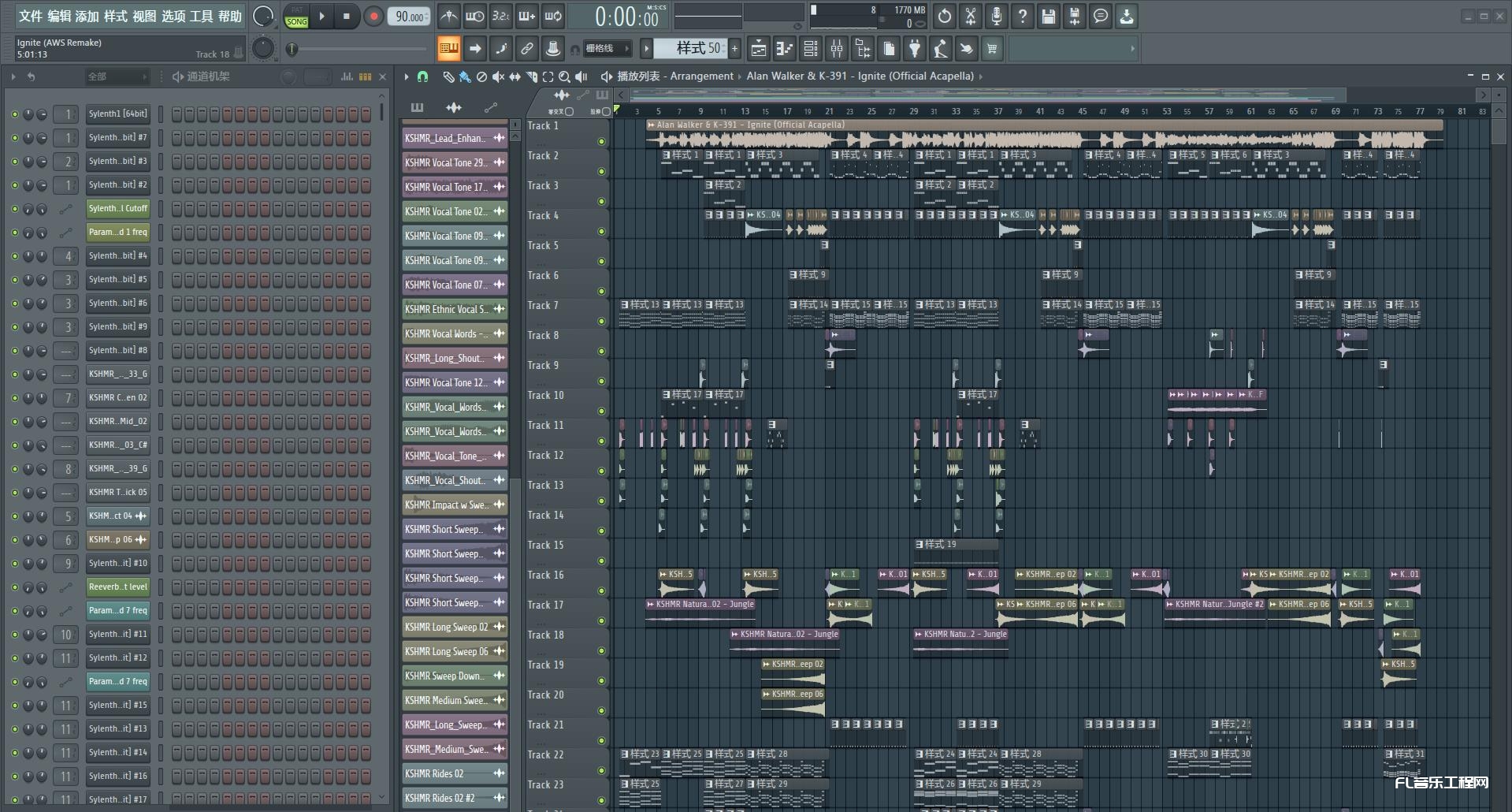Select playlist Paint brush tool

click(x=465, y=76)
